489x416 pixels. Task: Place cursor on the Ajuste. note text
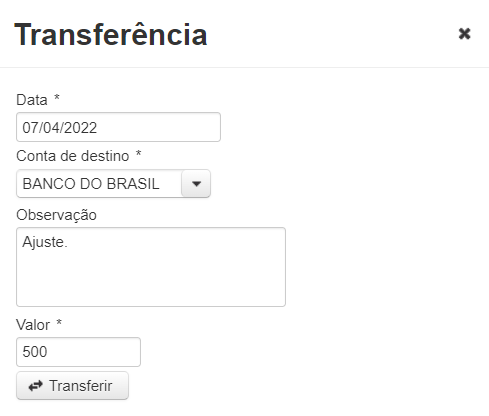coord(45,242)
